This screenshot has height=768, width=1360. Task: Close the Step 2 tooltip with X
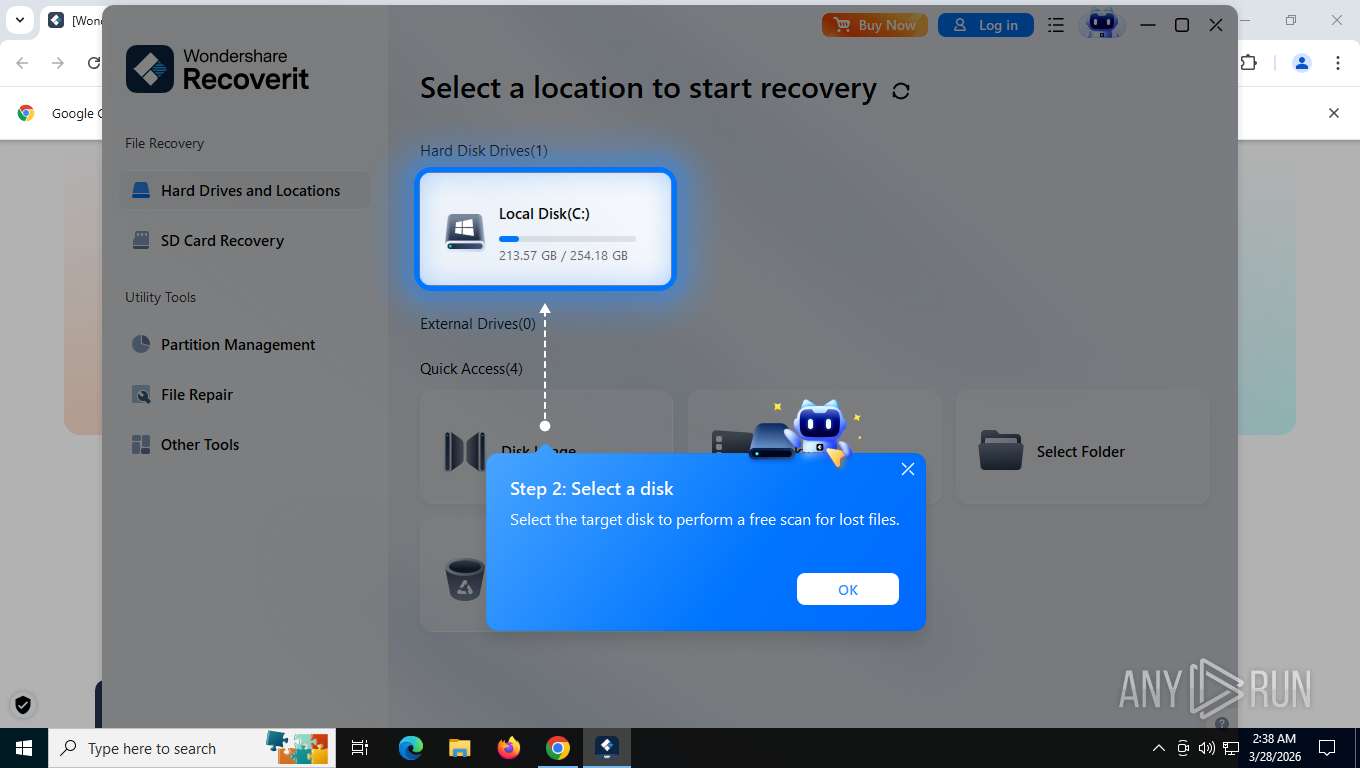(908, 469)
